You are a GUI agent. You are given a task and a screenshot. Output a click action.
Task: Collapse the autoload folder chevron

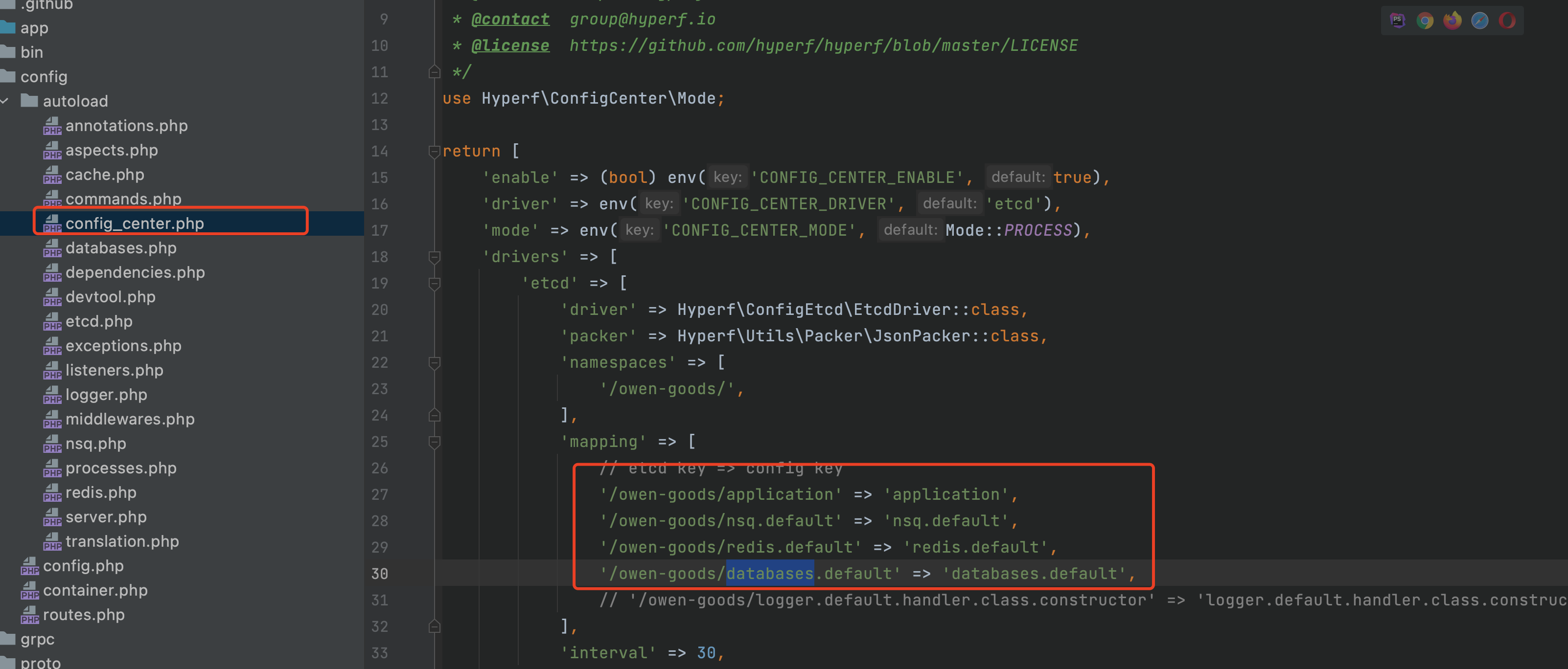(x=5, y=101)
